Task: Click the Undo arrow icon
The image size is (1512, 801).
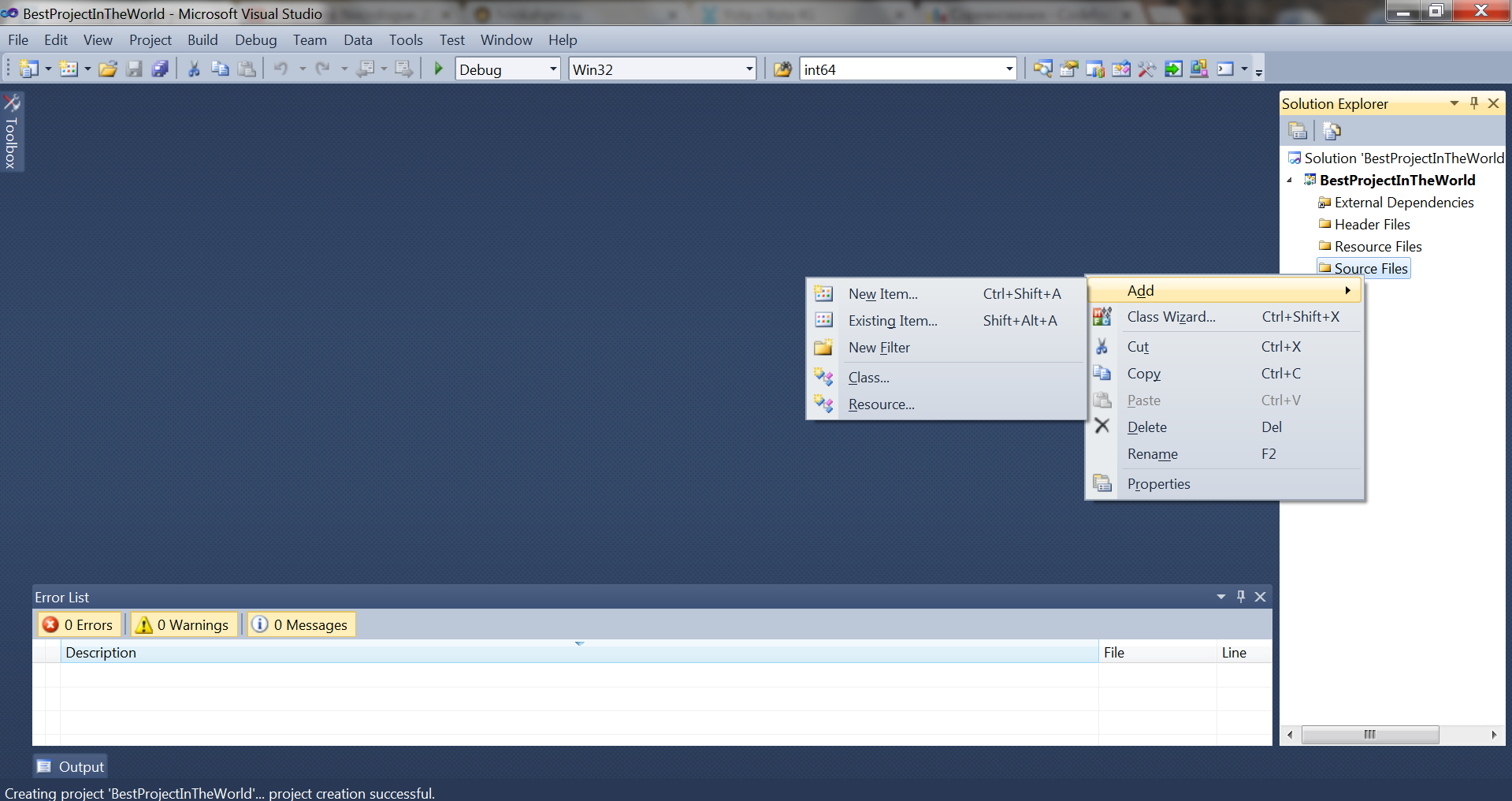Action: (x=281, y=69)
